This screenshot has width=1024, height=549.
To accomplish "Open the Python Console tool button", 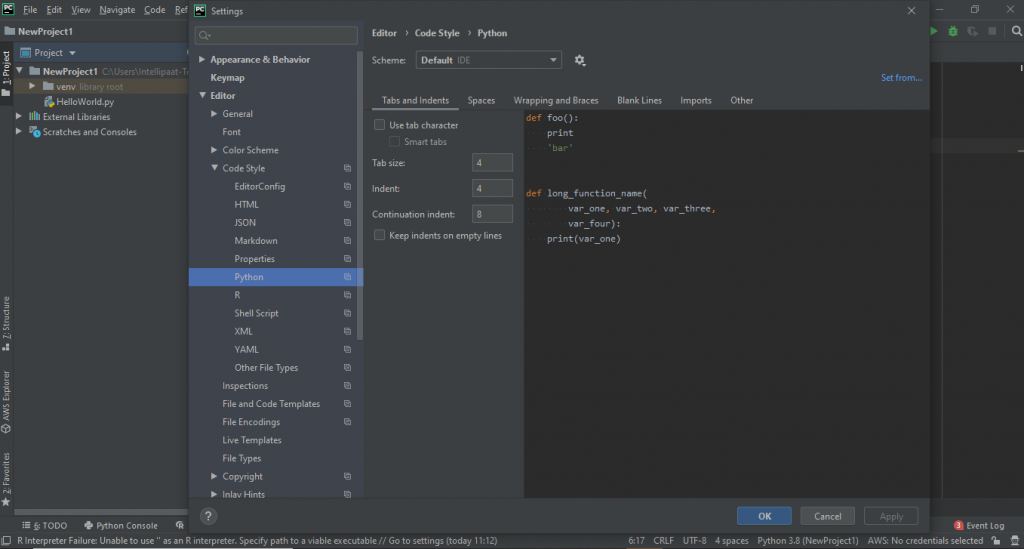I will pyautogui.click(x=121, y=525).
